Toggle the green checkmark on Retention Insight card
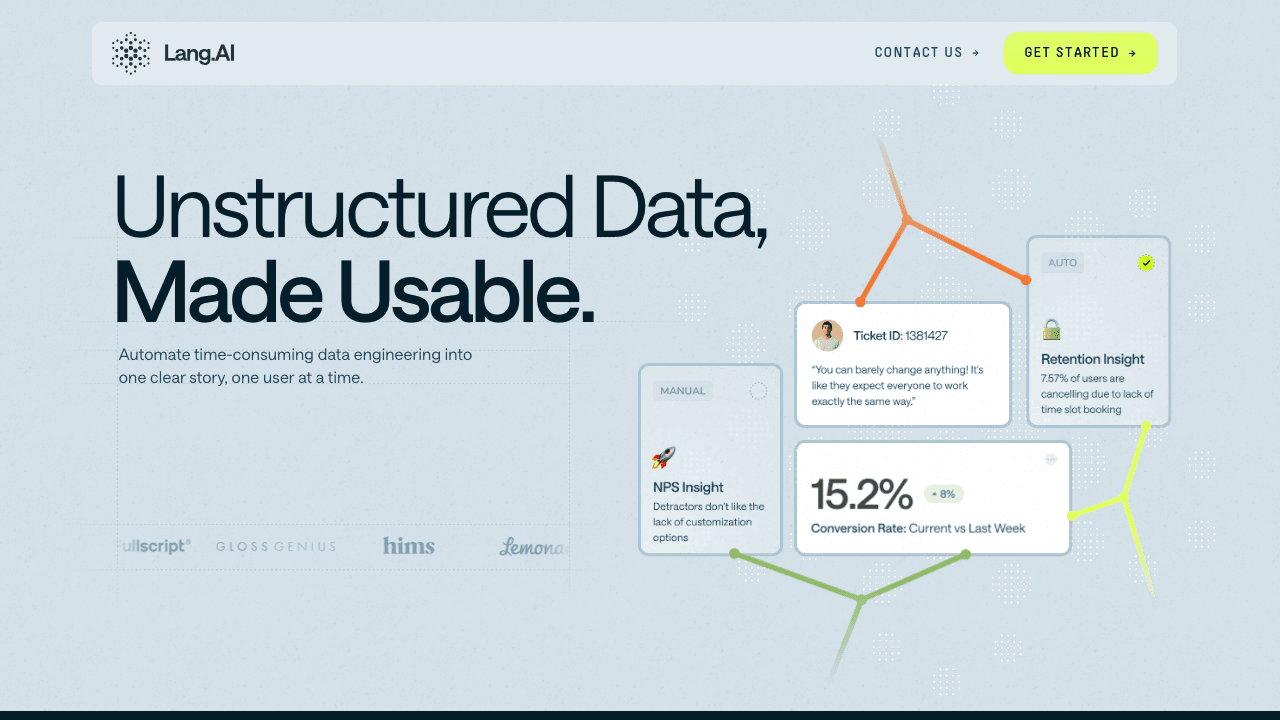 point(1146,263)
